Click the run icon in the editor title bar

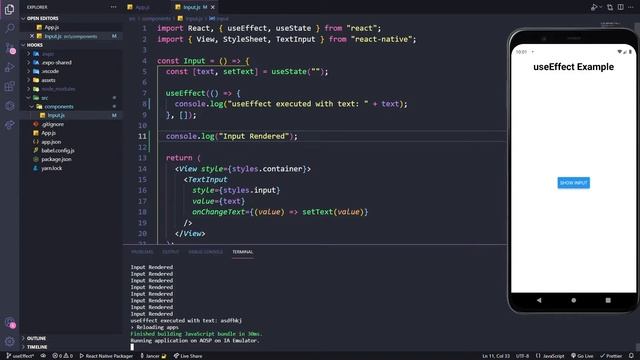point(595,7)
